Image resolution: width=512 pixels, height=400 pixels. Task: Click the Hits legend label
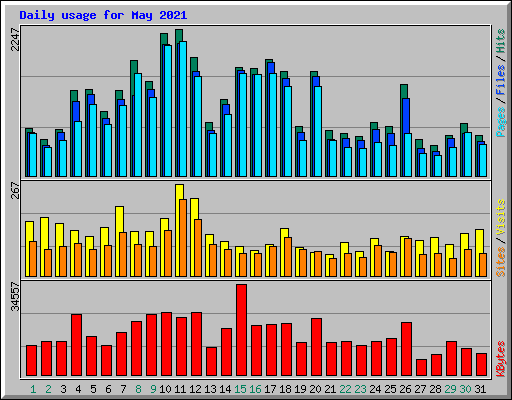[x=500, y=41]
